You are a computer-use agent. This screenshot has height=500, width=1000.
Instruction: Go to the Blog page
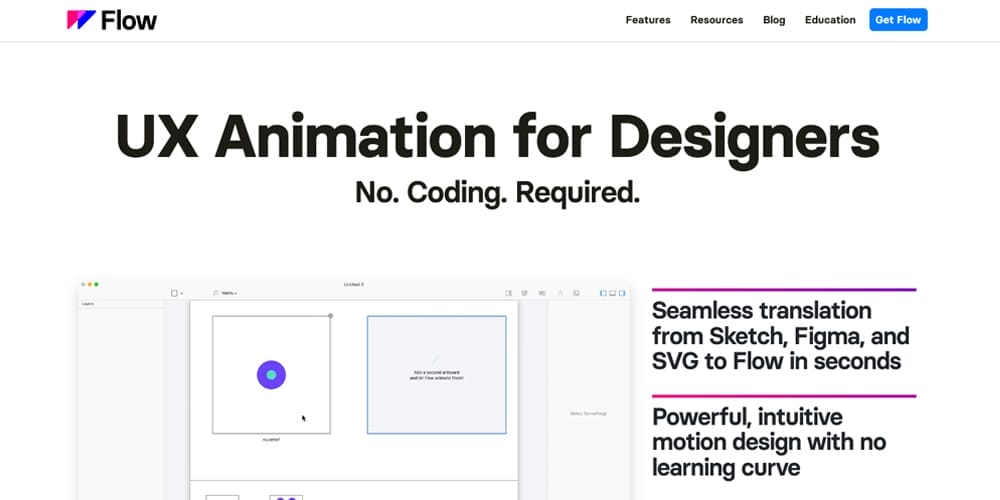pyautogui.click(x=774, y=20)
